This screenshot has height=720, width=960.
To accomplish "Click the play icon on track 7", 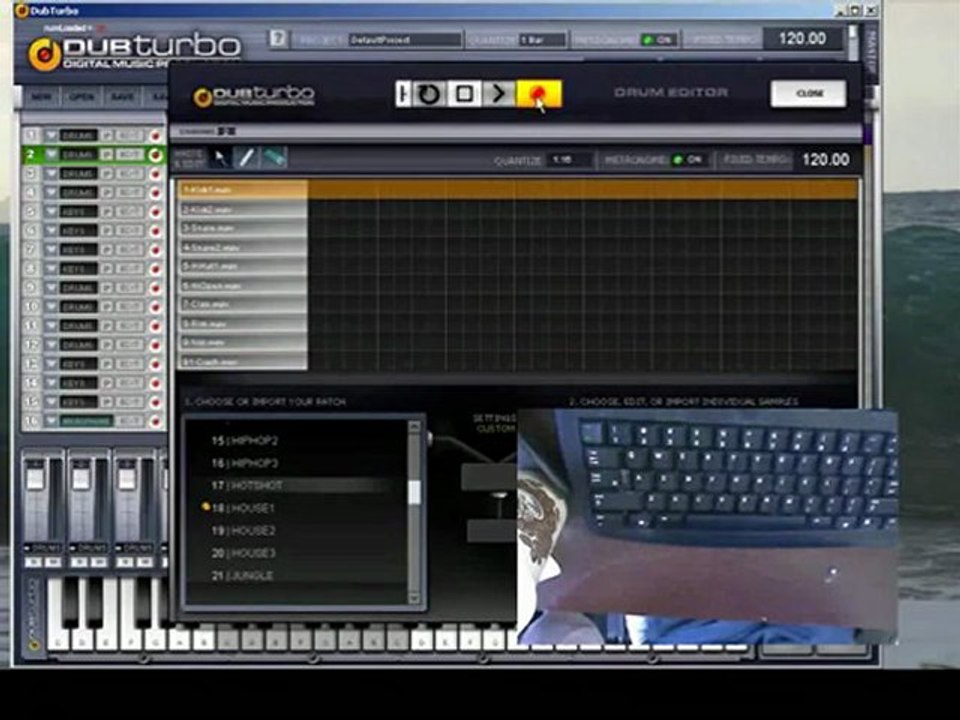I will point(107,250).
